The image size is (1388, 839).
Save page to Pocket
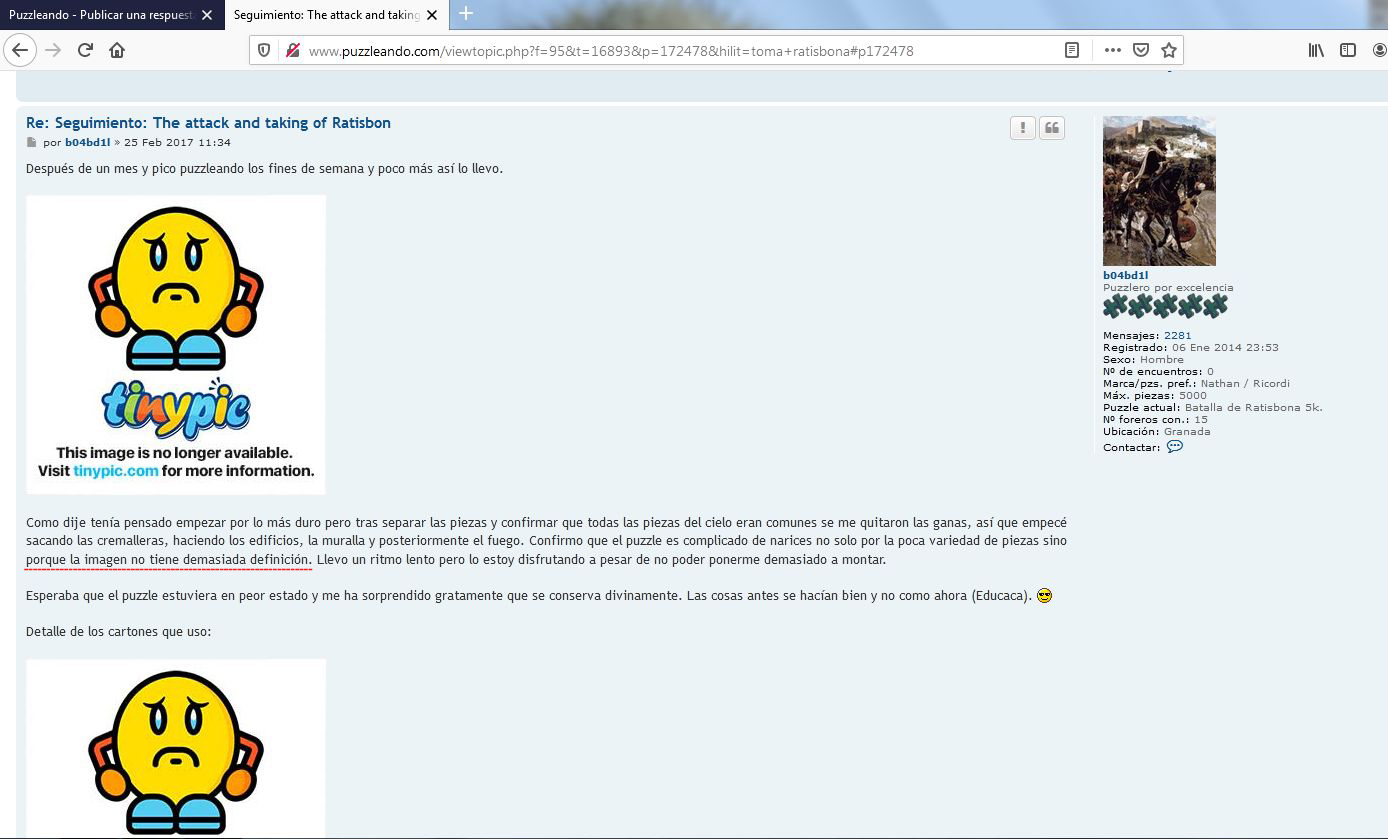point(1141,50)
